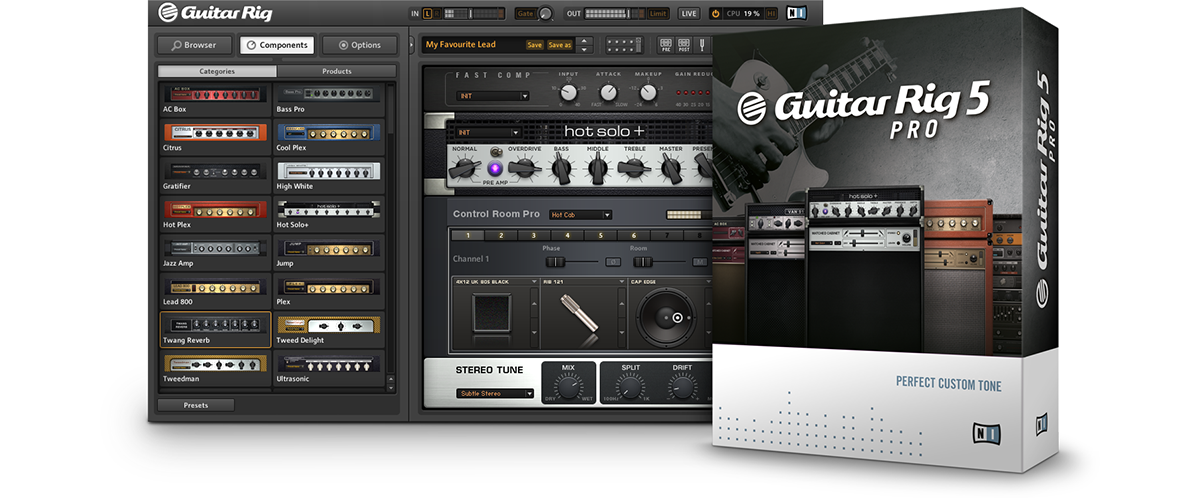Open the Browser tab
This screenshot has height=498, width=1200.
click(193, 45)
